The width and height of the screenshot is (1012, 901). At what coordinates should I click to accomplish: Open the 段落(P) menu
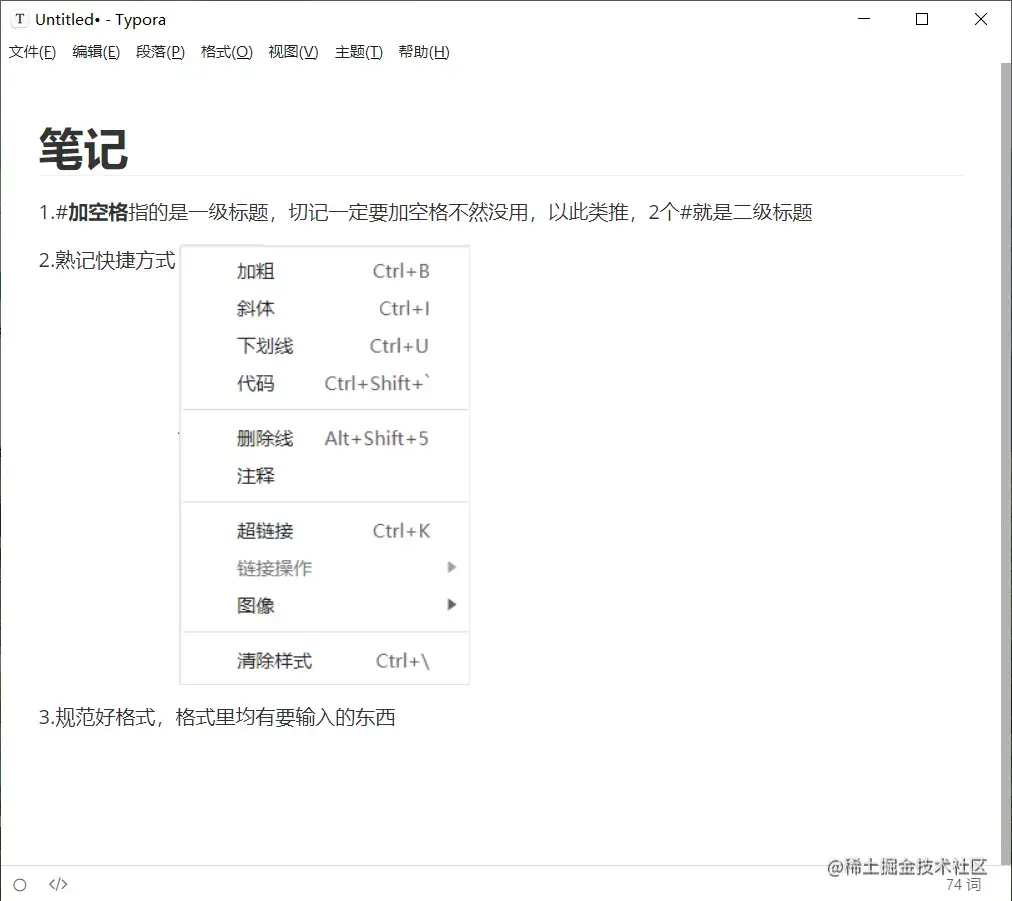click(x=160, y=52)
